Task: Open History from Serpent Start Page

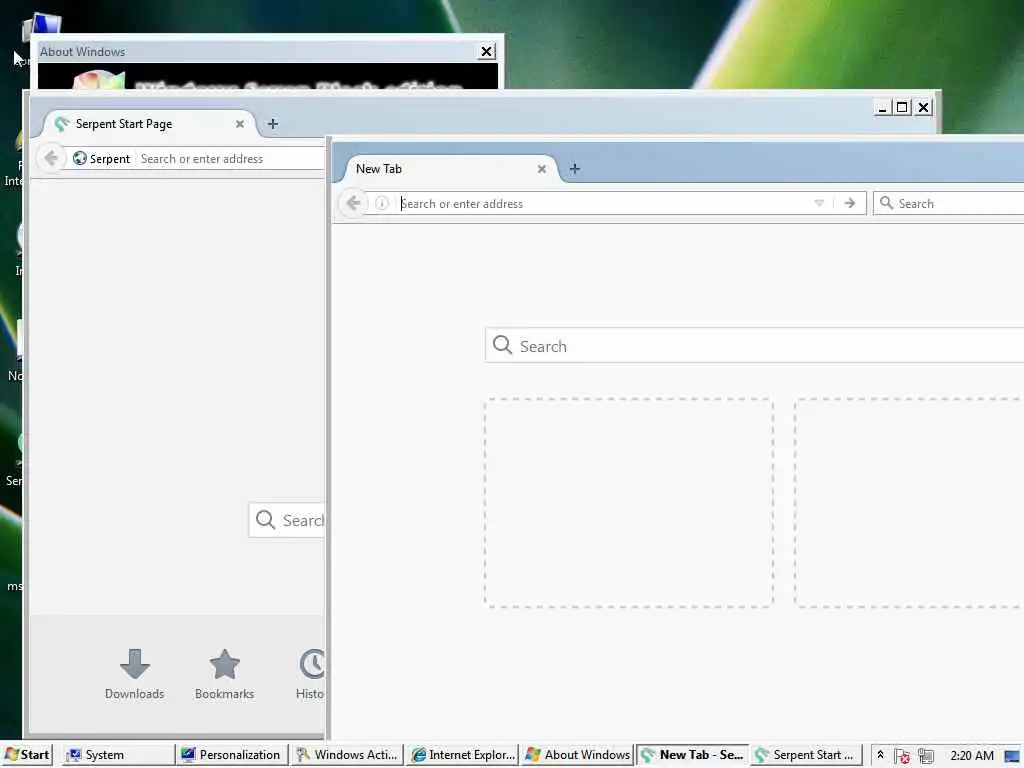Action: tap(310, 675)
